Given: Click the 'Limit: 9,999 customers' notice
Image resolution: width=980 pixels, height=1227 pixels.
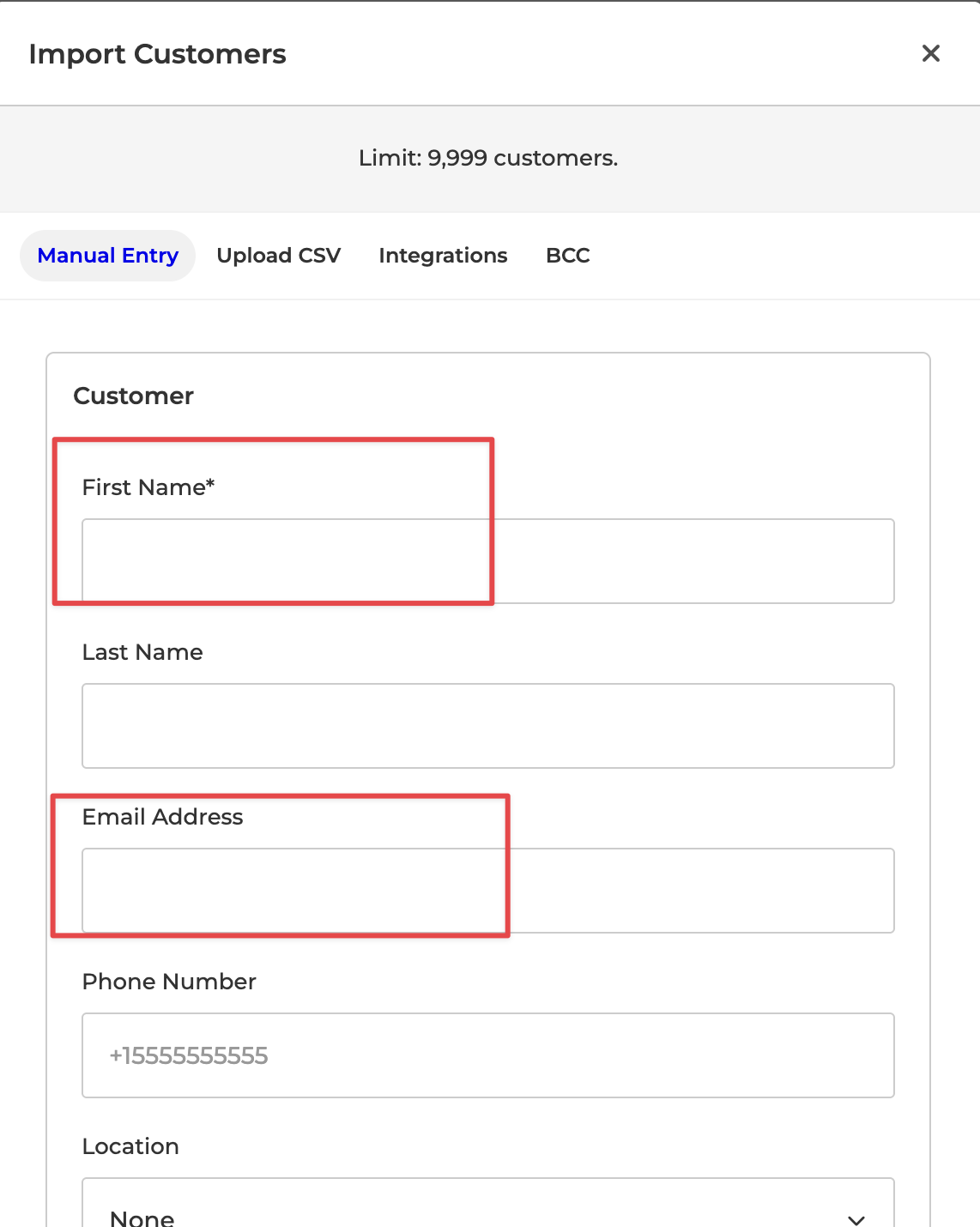Looking at the screenshot, I should 488,158.
